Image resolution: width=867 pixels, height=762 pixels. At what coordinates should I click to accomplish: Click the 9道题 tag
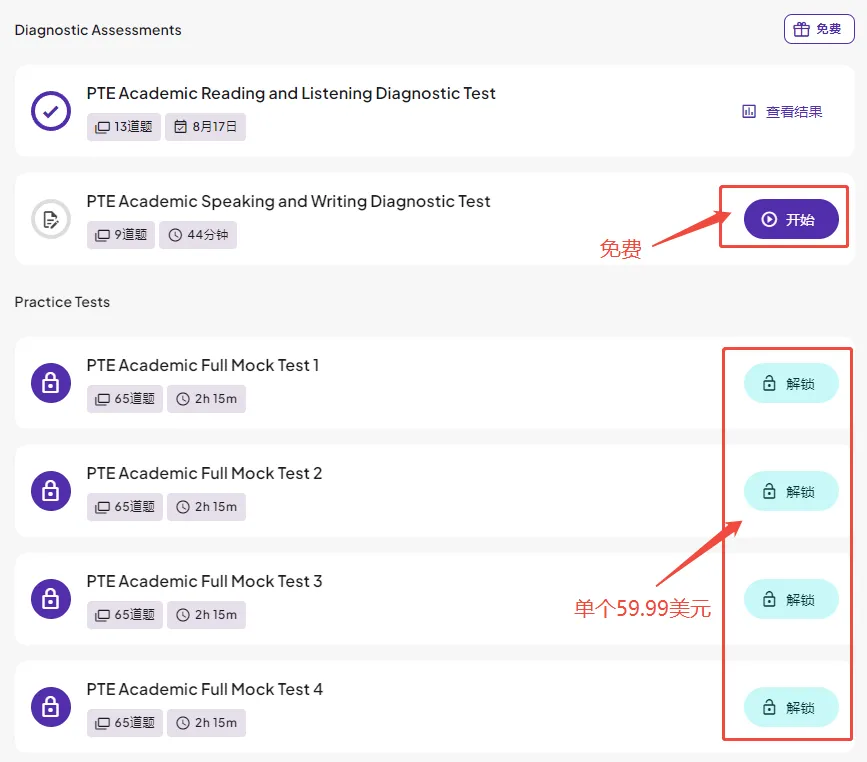click(121, 235)
